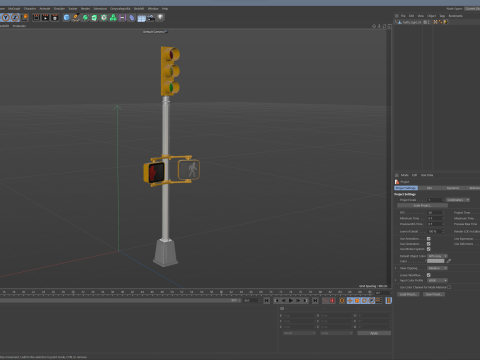Toggle the Use Animation checkbox
The image size is (480, 360).
coord(429,239)
